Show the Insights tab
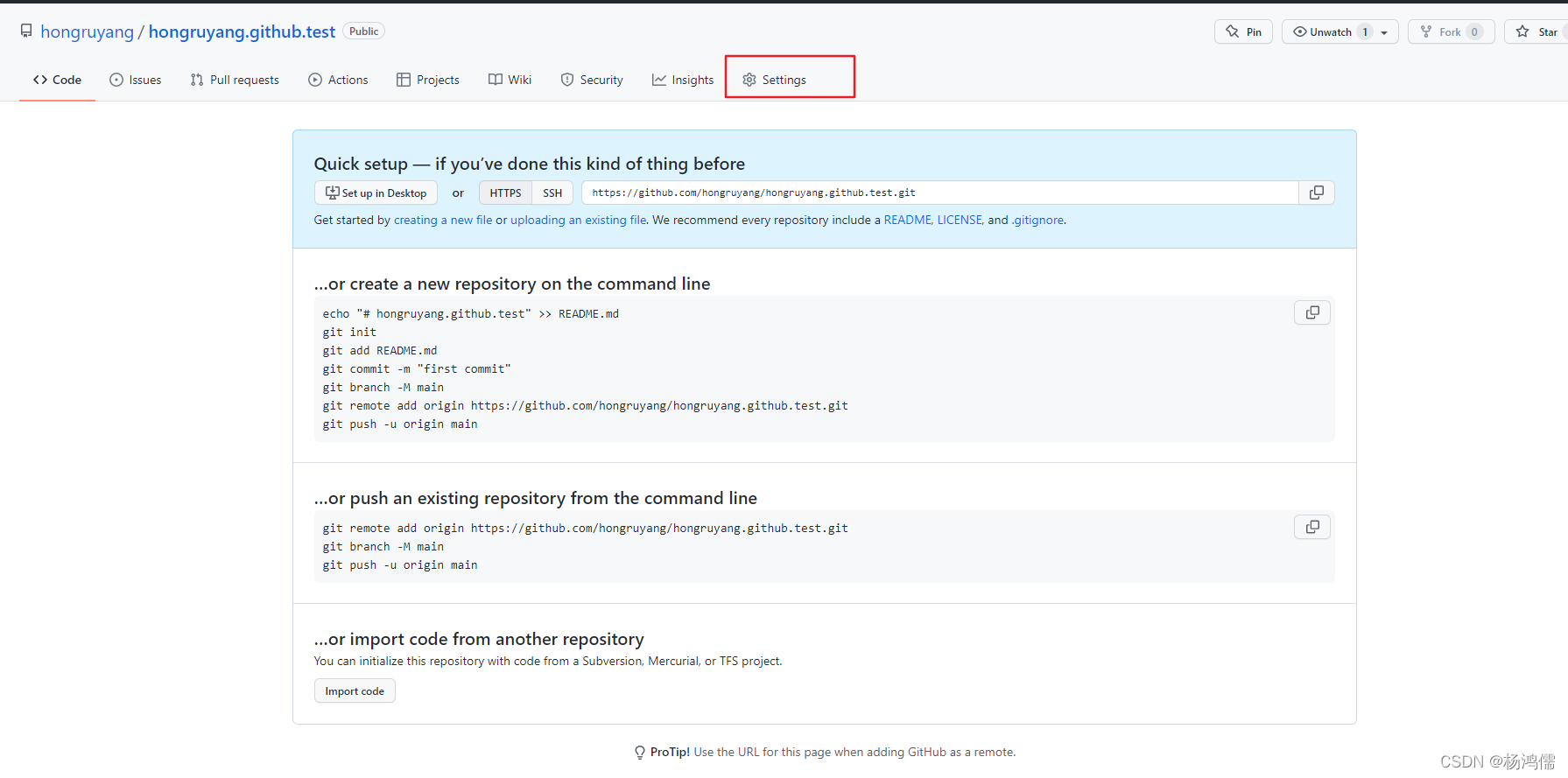The width and height of the screenshot is (1568, 778). coord(683,80)
